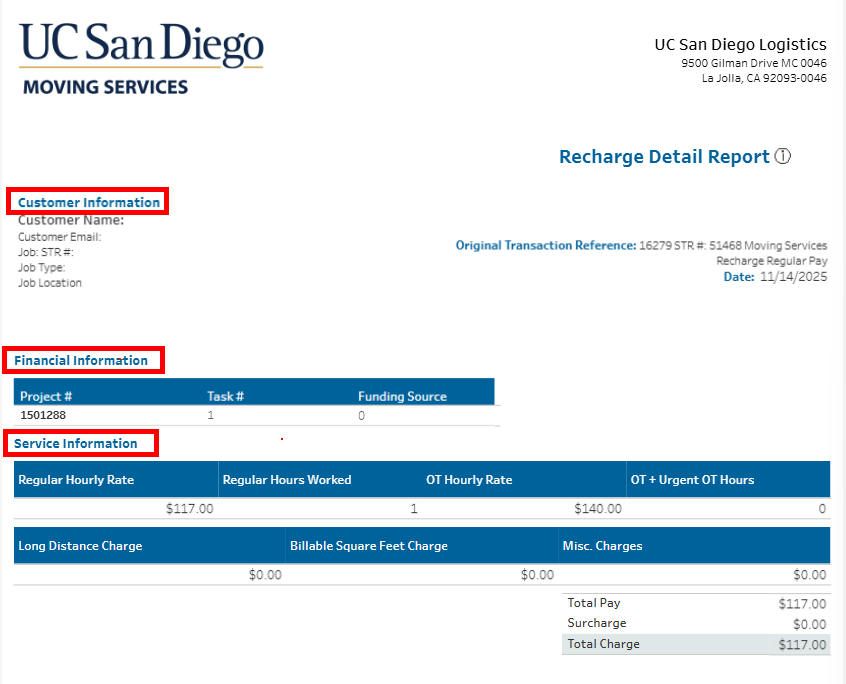Open the Service Information section
This screenshot has width=846, height=684.
pyautogui.click(x=78, y=443)
